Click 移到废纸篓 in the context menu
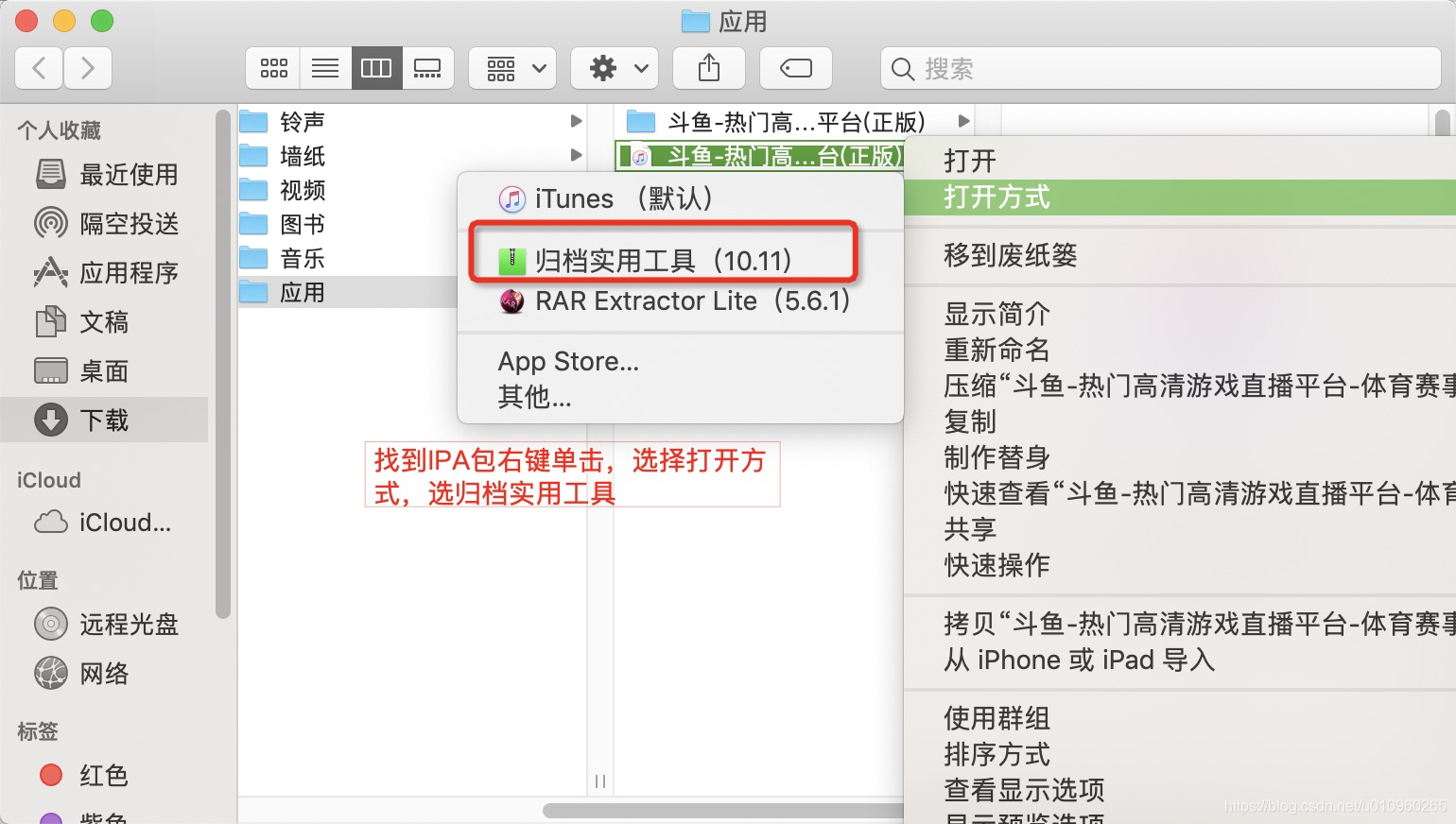1456x824 pixels. (x=1180, y=255)
